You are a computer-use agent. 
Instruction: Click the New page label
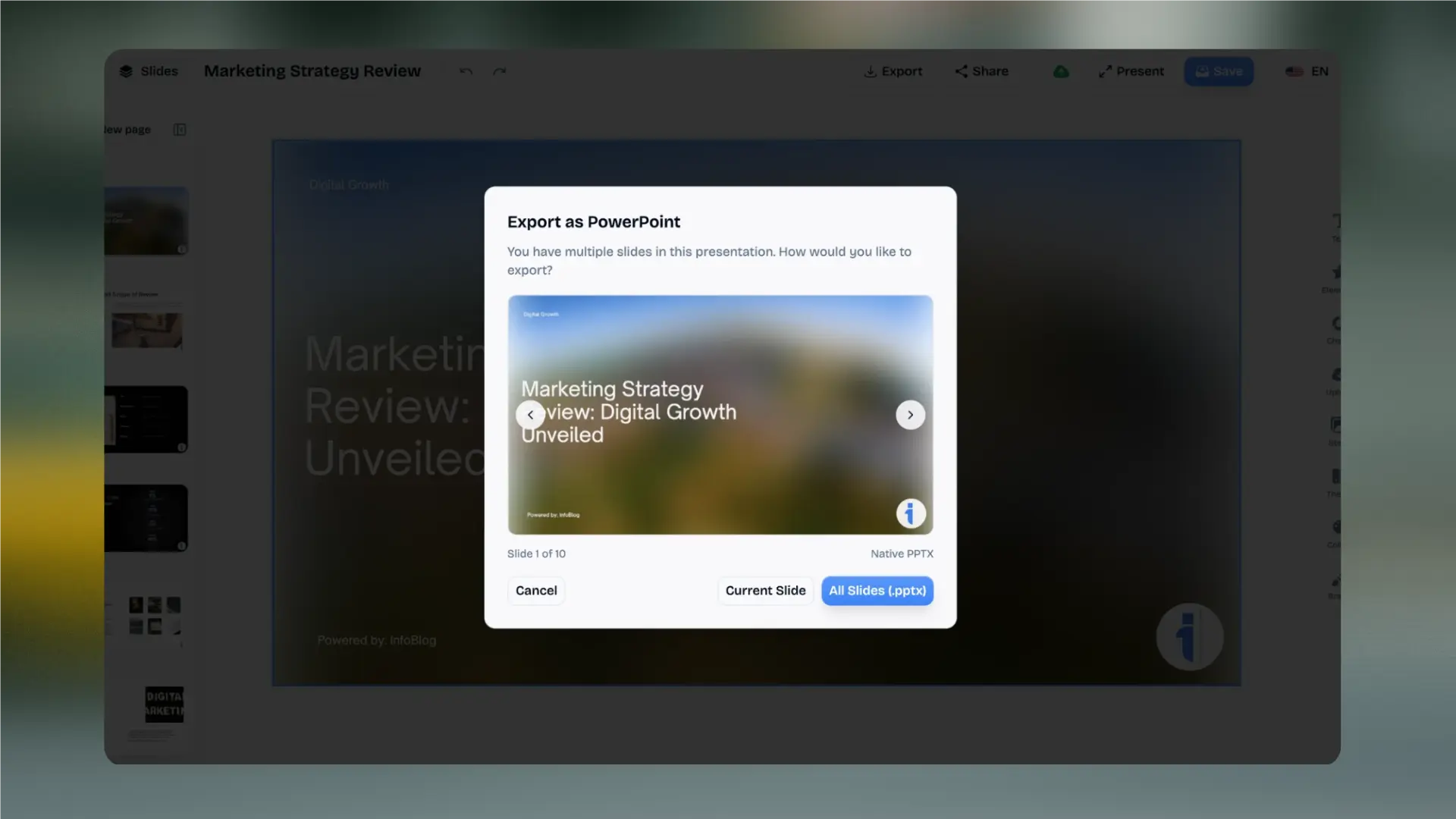(127, 130)
